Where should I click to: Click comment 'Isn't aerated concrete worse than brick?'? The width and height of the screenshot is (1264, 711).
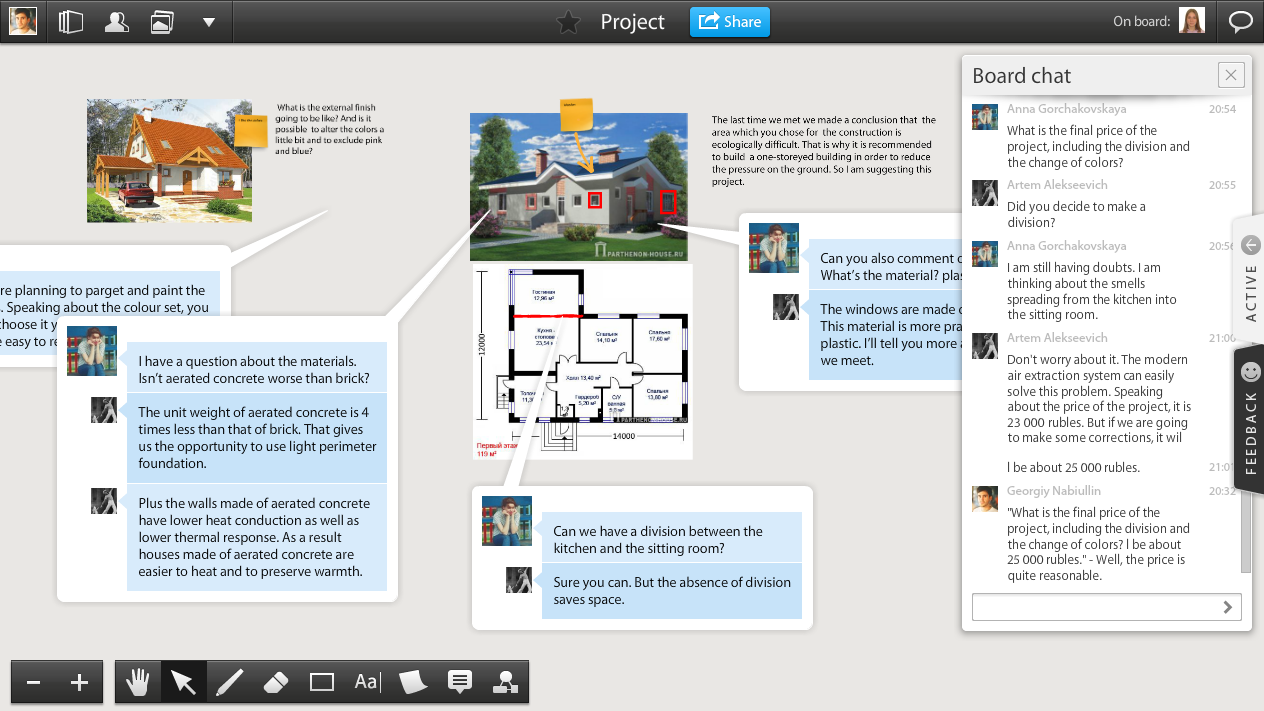(256, 369)
